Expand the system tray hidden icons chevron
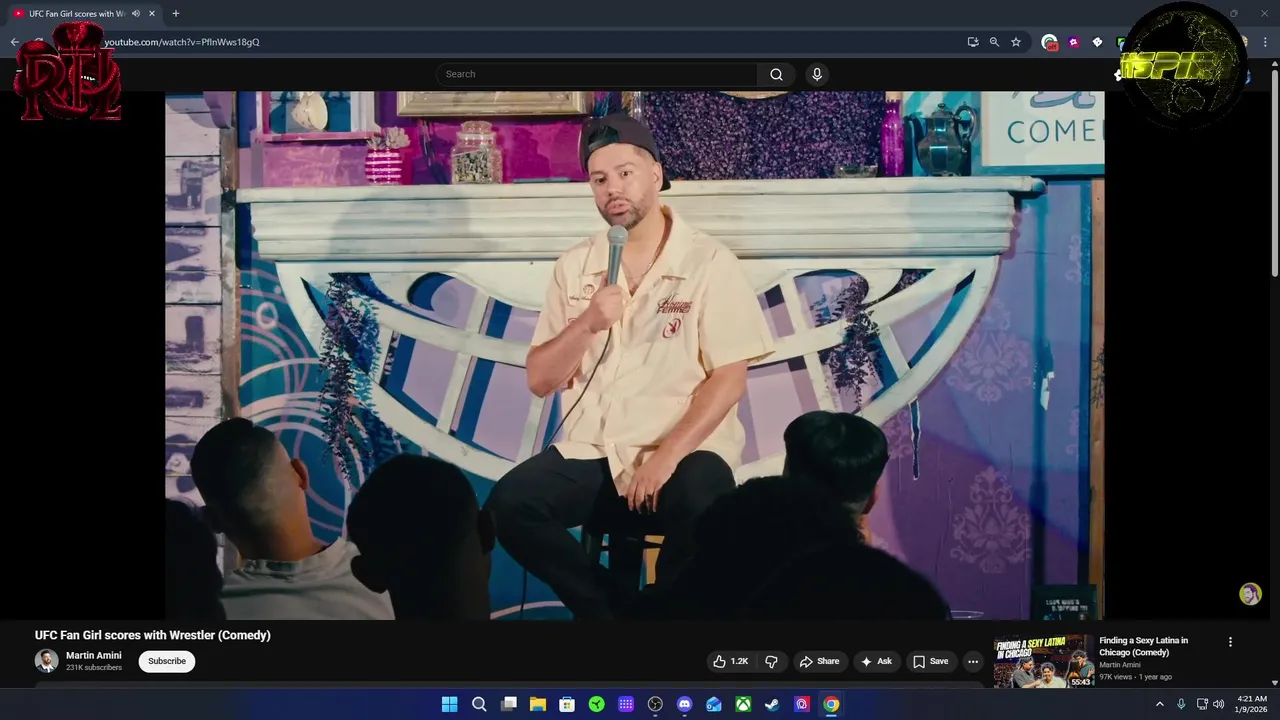 [x=1160, y=704]
